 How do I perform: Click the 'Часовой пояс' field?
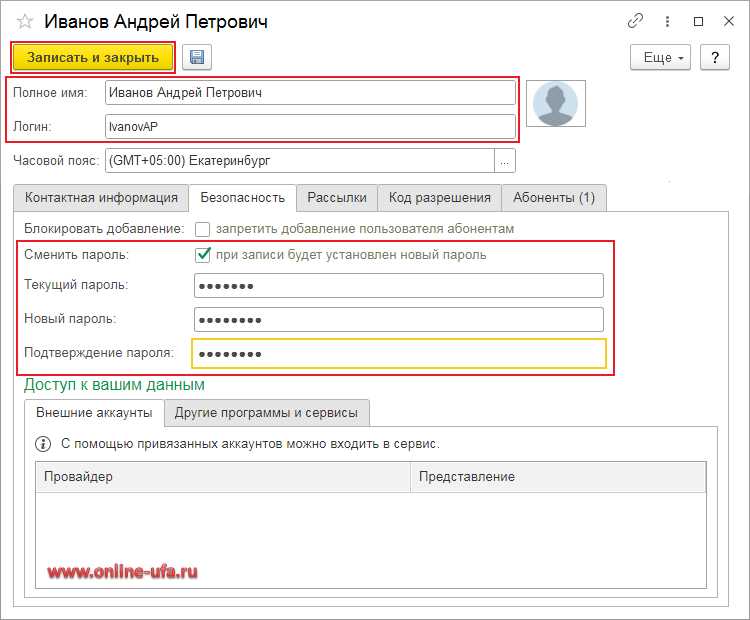pos(299,161)
